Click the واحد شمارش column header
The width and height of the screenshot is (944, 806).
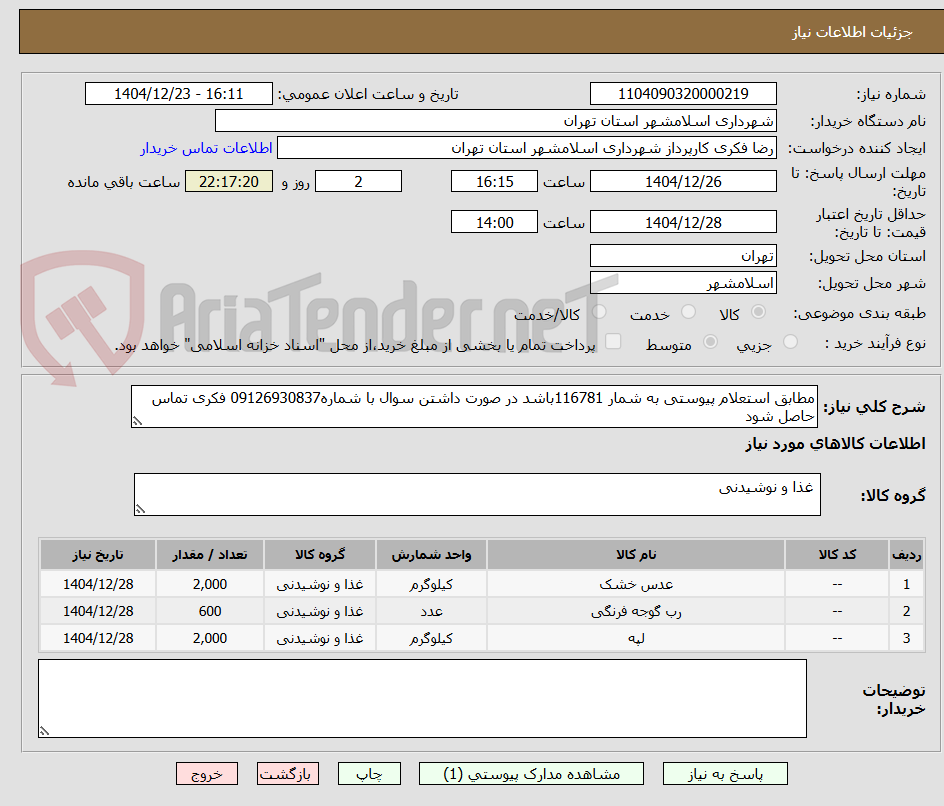coord(431,554)
